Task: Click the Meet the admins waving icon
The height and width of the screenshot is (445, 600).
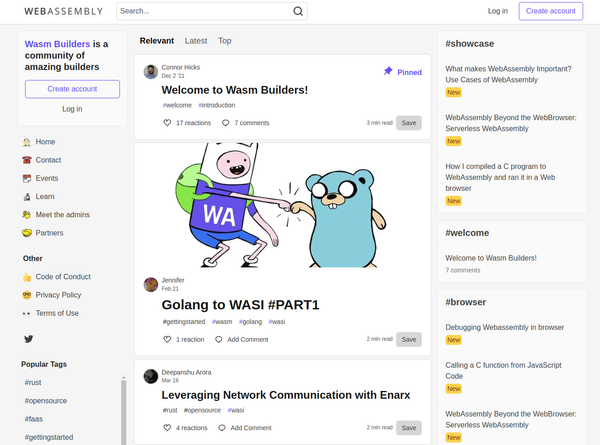Action: click(x=27, y=215)
